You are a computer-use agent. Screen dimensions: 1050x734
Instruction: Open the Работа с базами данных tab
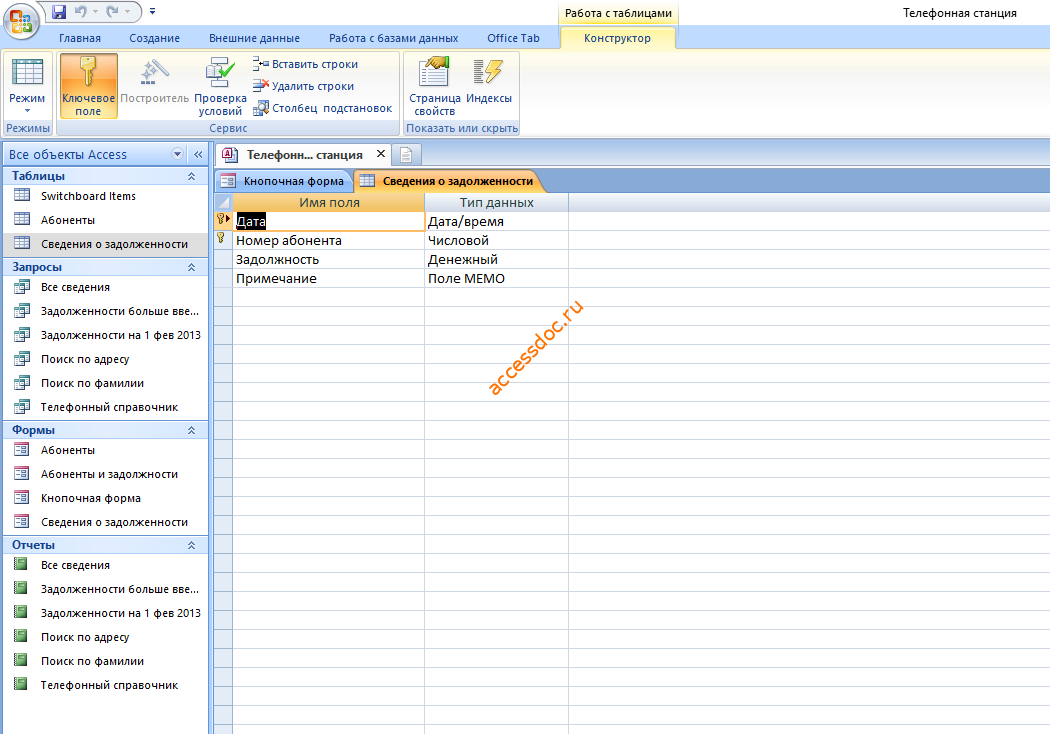(x=394, y=38)
